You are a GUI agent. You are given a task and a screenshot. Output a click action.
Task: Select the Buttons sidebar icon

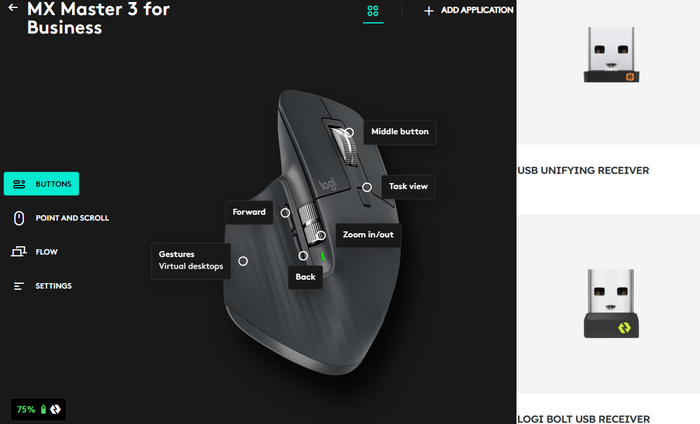pyautogui.click(x=19, y=184)
